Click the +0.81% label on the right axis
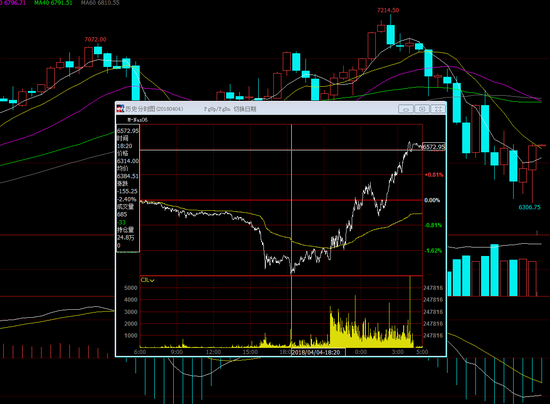The height and width of the screenshot is (404, 550). click(434, 175)
